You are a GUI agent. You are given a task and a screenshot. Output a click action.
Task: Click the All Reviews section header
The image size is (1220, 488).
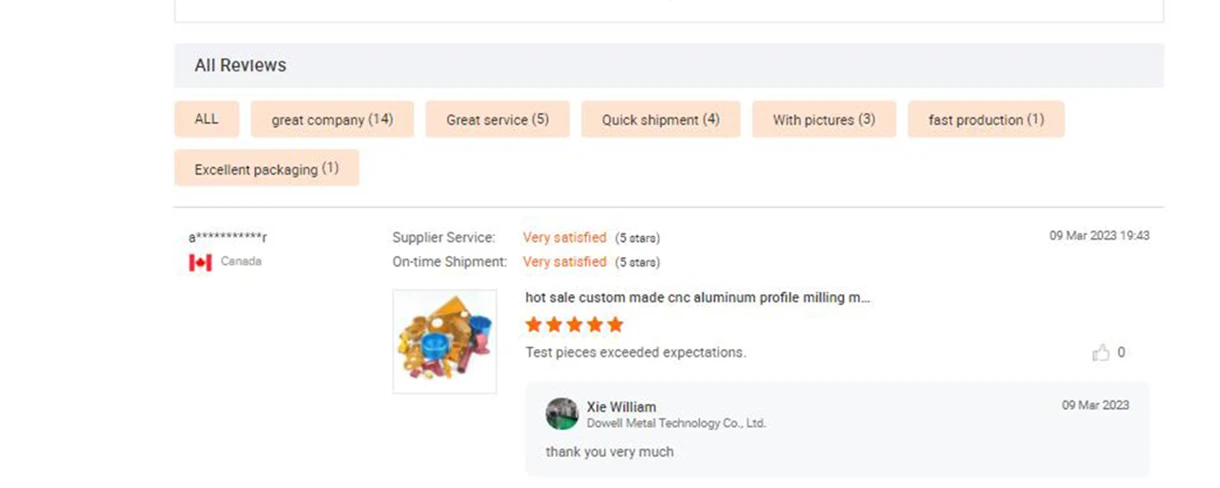pyautogui.click(x=240, y=65)
